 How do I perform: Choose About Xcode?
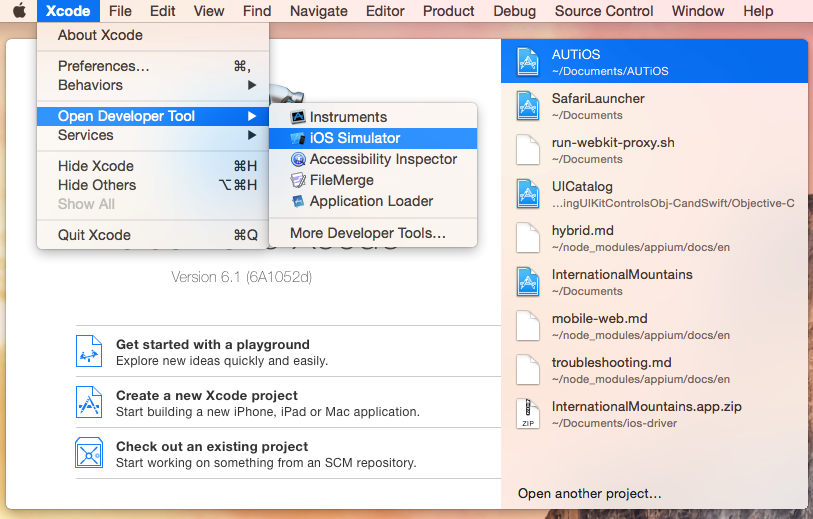click(x=153, y=35)
